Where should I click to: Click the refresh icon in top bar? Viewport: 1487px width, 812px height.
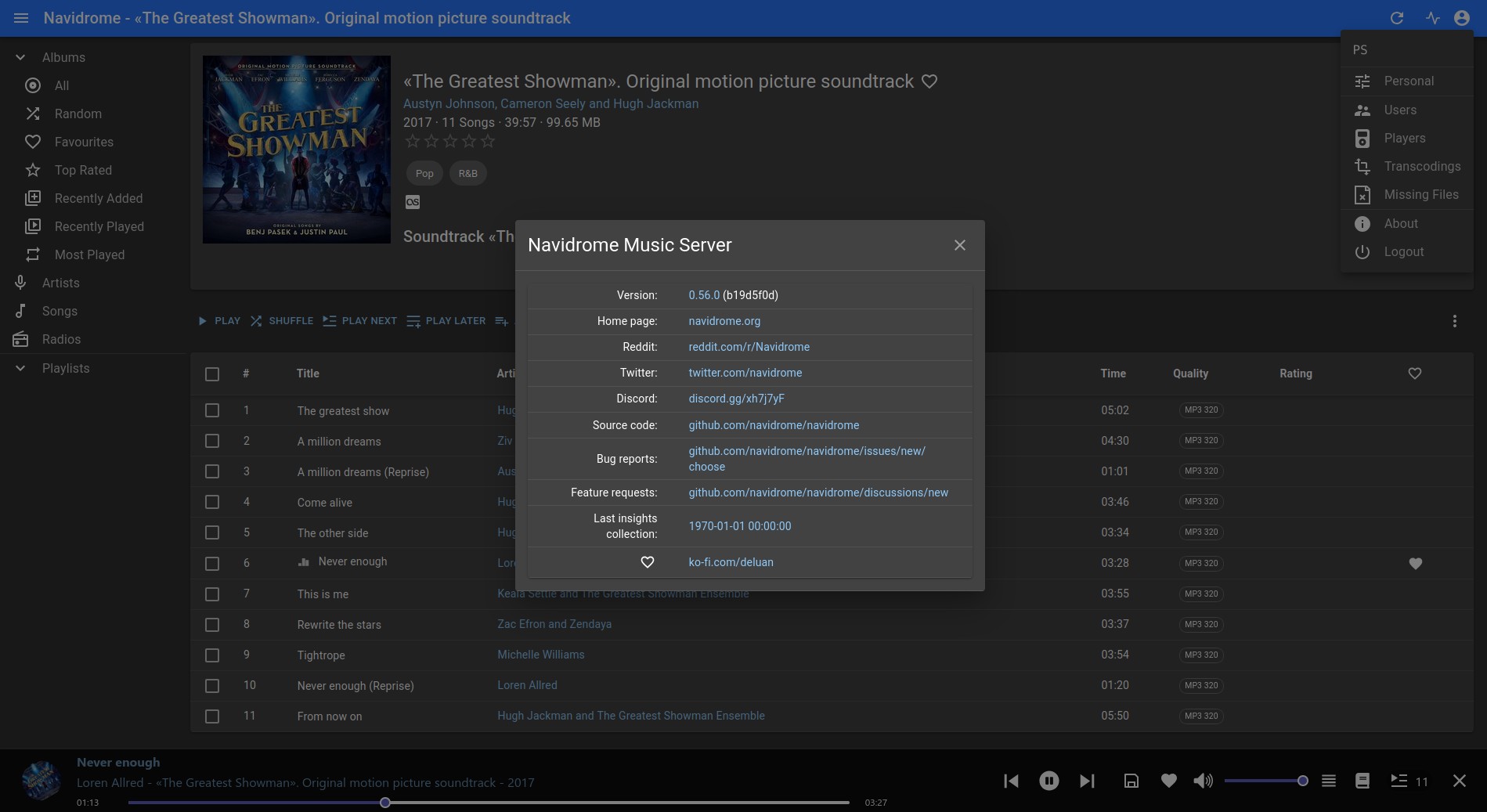point(1397,18)
